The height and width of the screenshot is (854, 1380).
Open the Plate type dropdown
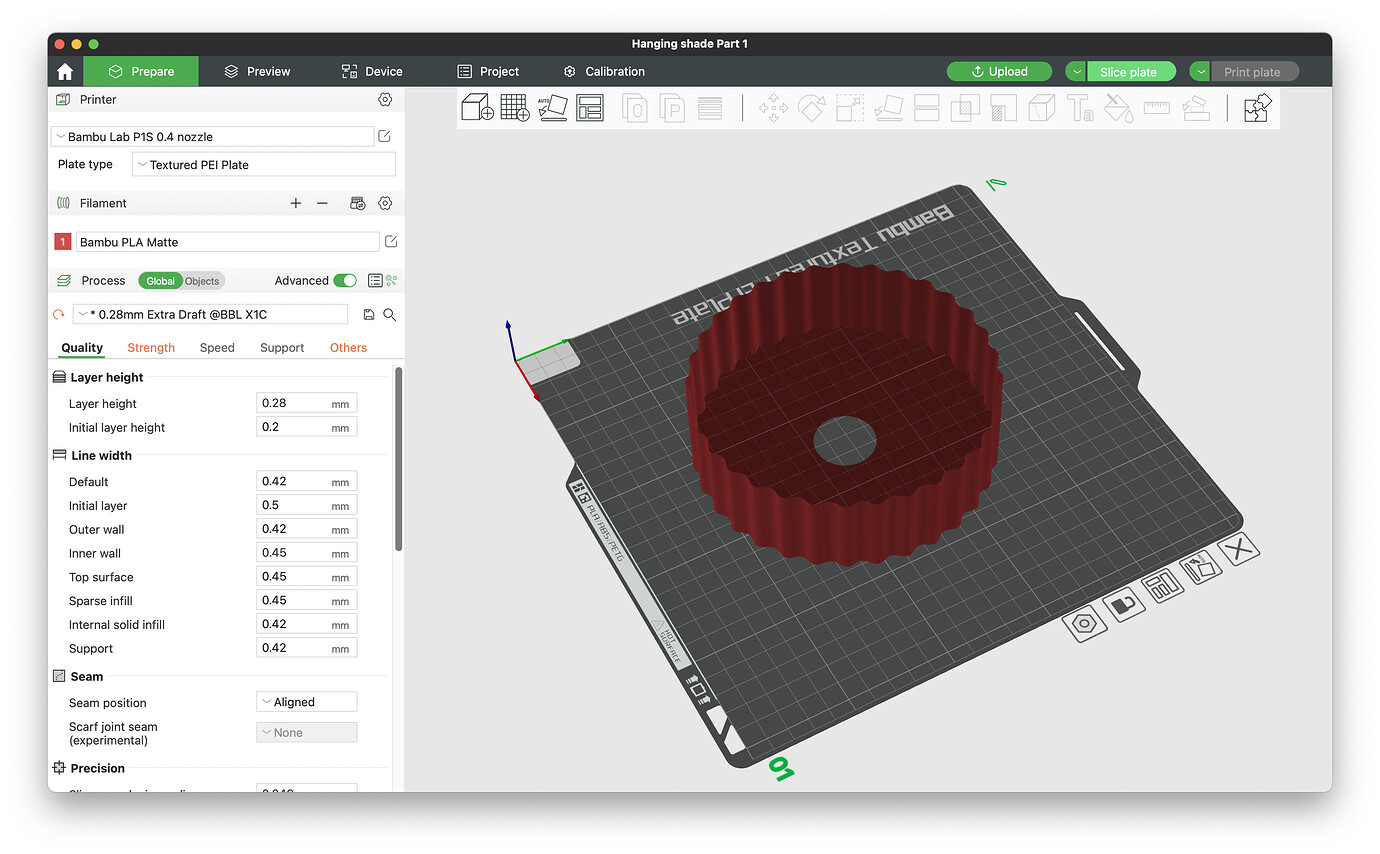click(264, 165)
